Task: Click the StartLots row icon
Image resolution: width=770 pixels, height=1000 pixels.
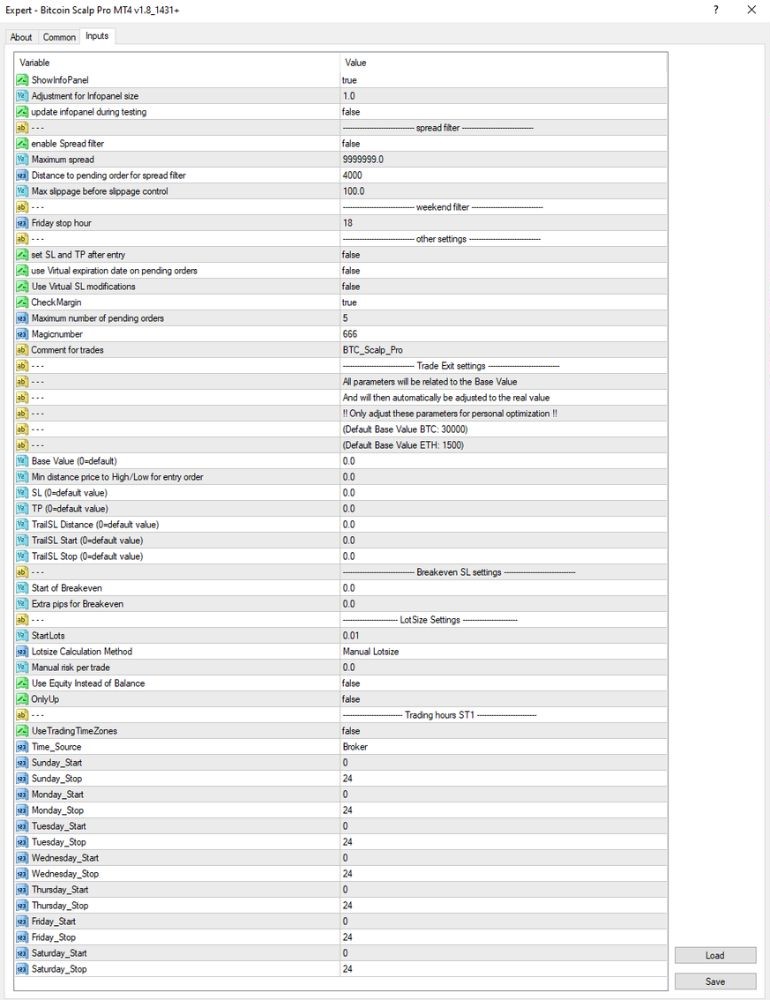Action: point(22,636)
